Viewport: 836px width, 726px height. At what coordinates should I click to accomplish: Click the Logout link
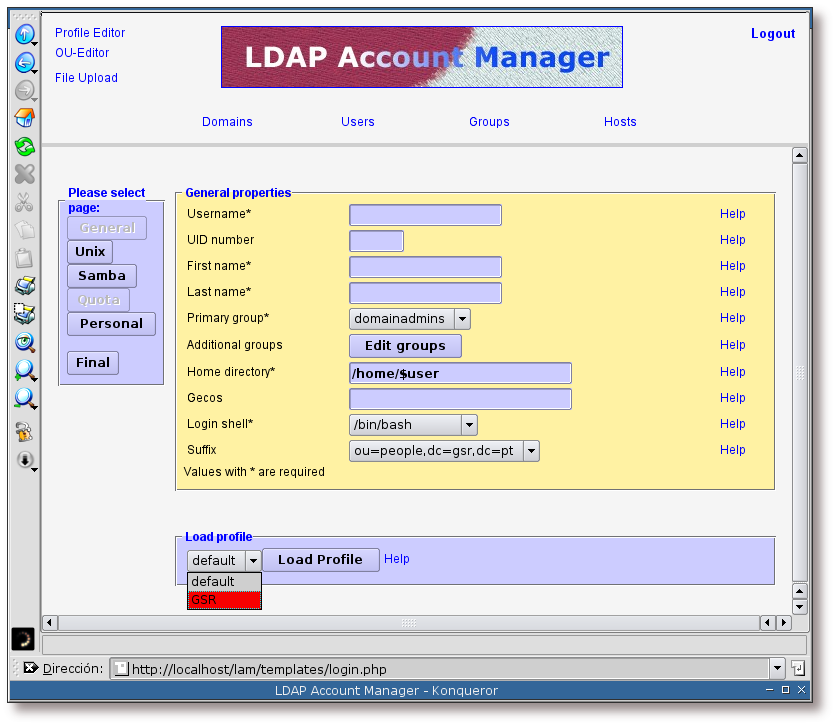tap(772, 34)
